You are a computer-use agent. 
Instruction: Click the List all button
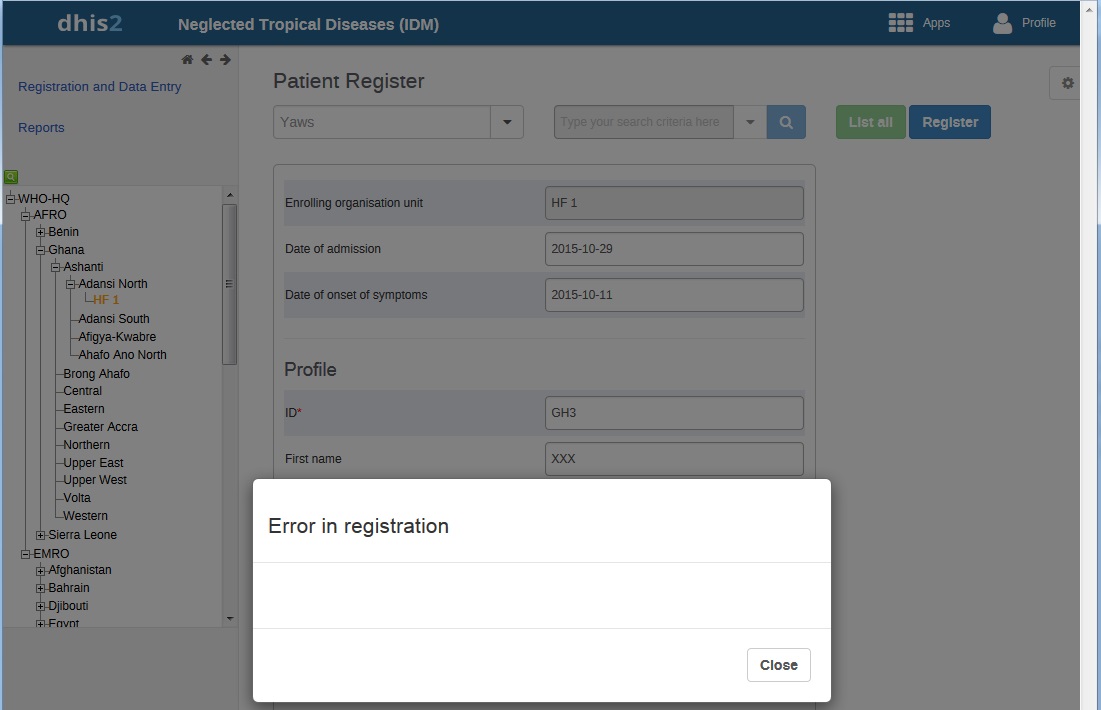tap(870, 122)
